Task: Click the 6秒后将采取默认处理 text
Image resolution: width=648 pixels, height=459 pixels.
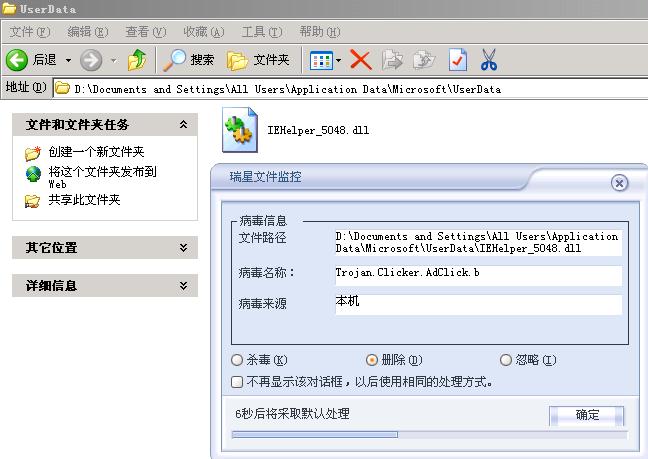Action: click(292, 414)
